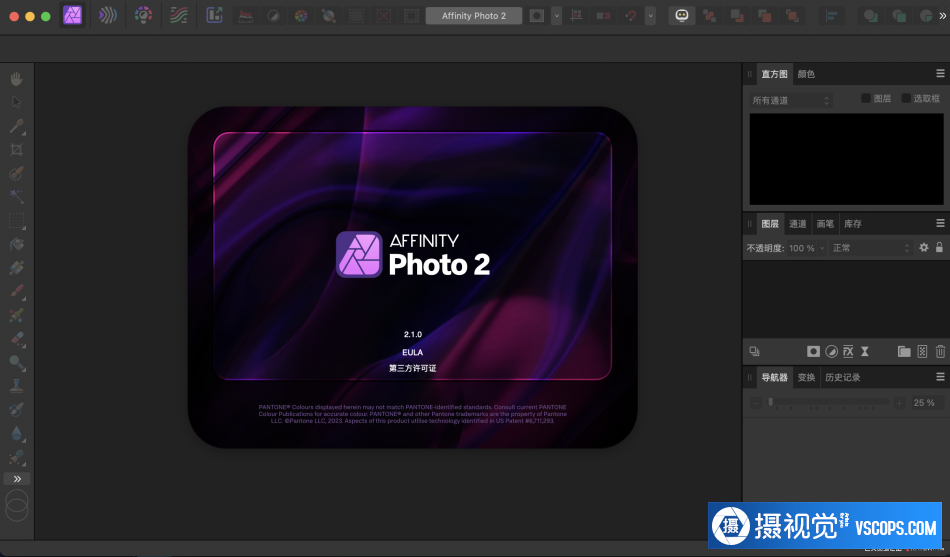Select the Blur Brush droplet tool

(16, 433)
